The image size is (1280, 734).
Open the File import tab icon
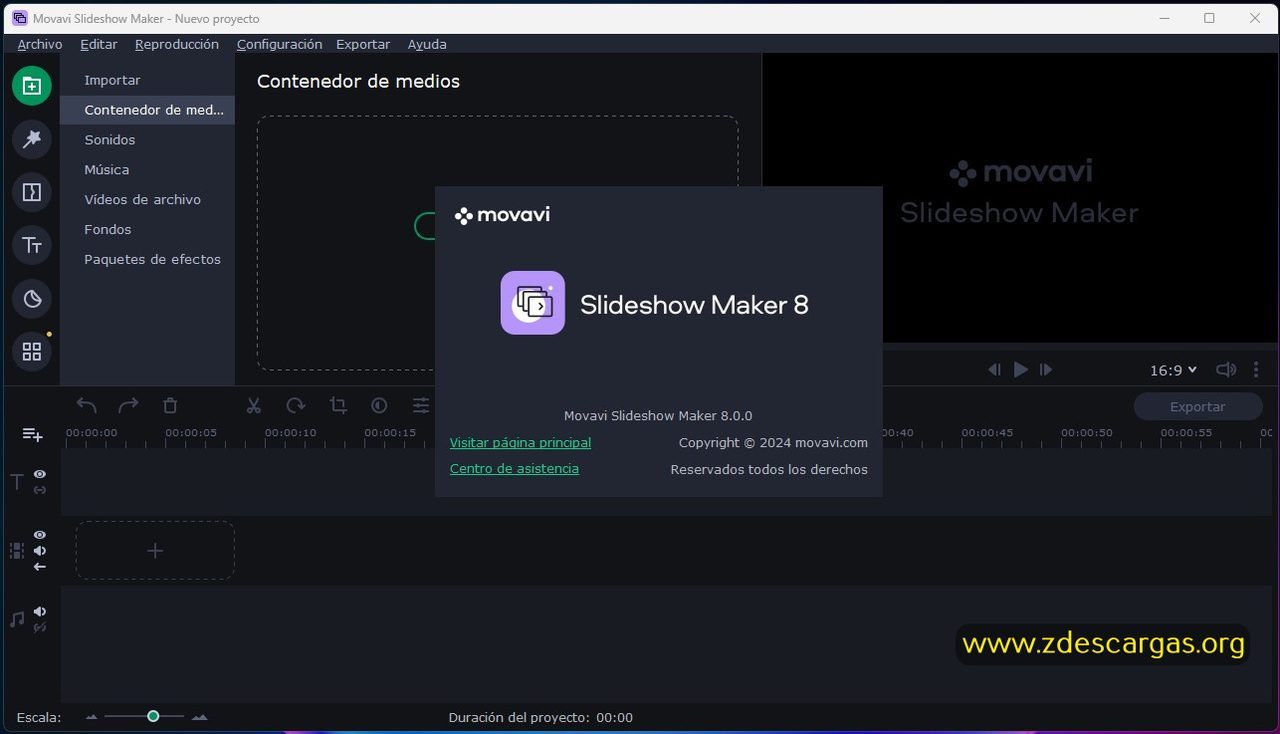click(32, 85)
